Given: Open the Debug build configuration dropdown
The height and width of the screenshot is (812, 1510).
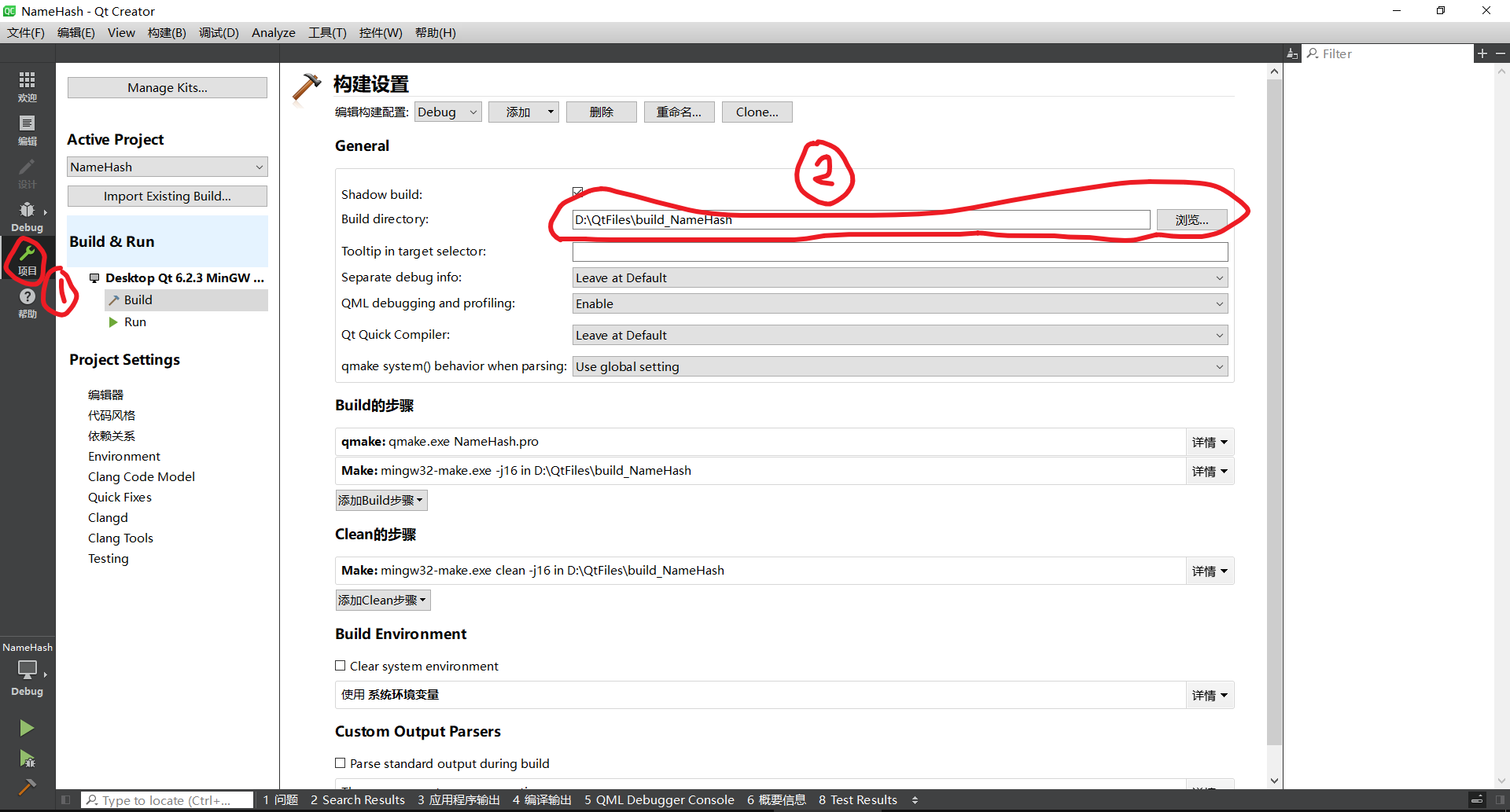Looking at the screenshot, I should pyautogui.click(x=447, y=112).
